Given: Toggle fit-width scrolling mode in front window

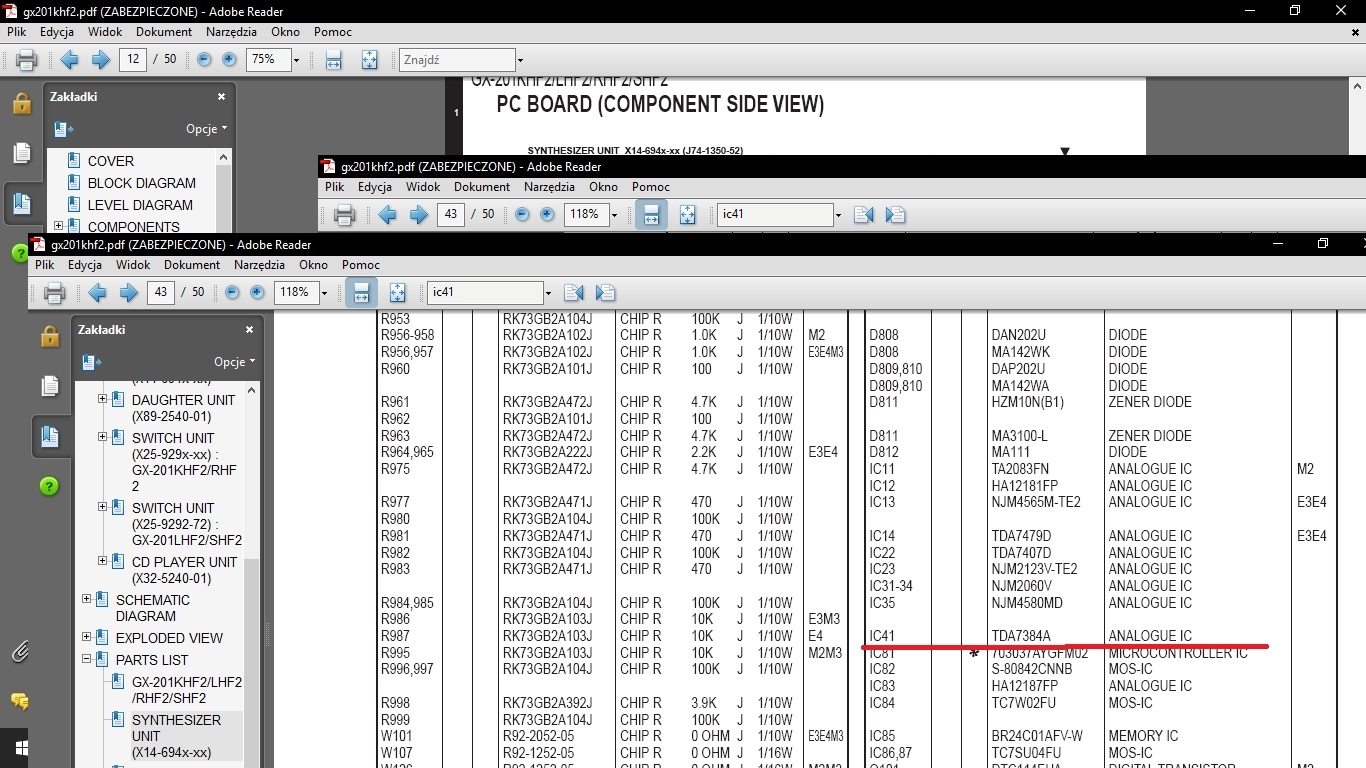Looking at the screenshot, I should (361, 293).
